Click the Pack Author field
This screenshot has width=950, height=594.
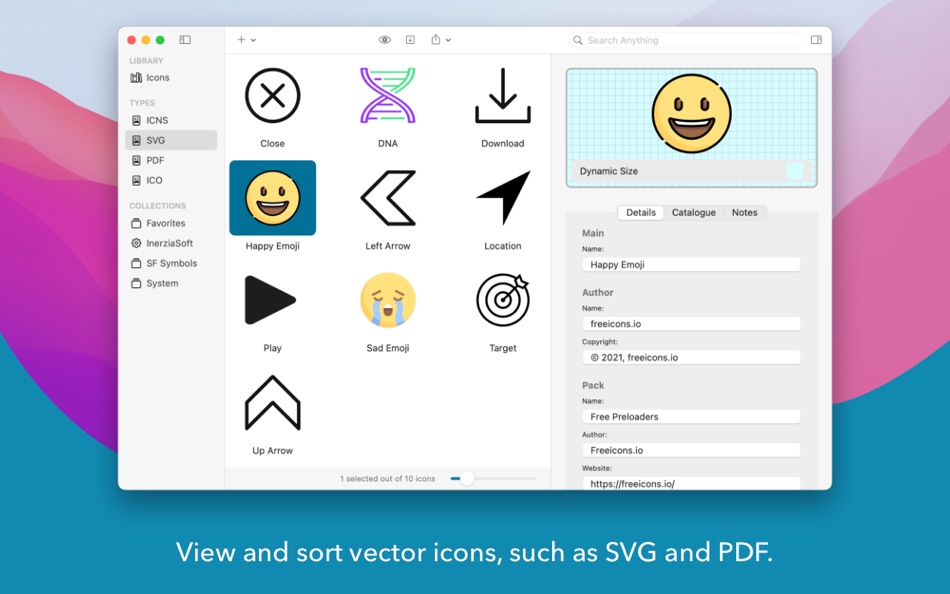[691, 450]
